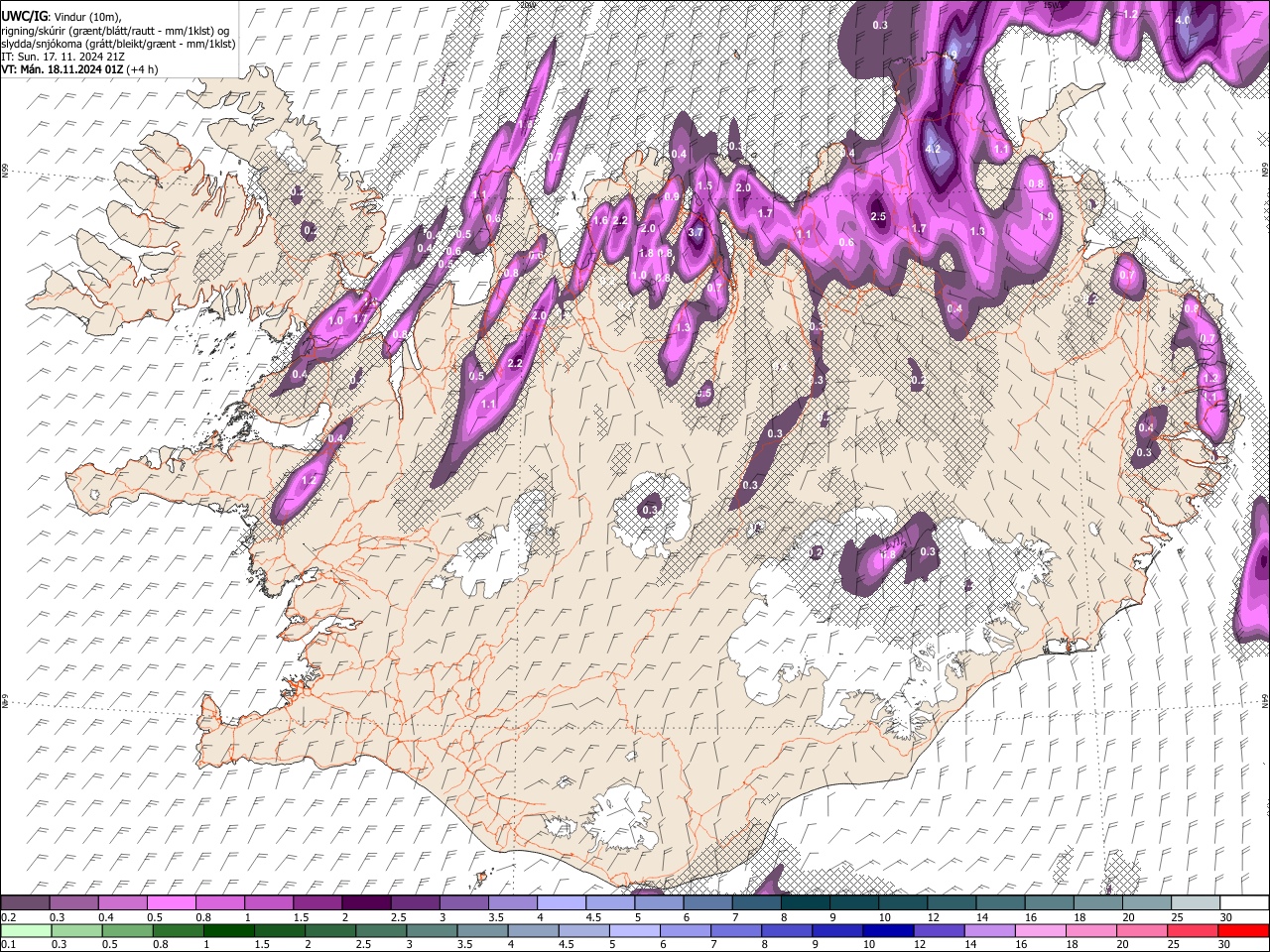Click the 1.6 precipitation value on map
The height and width of the screenshot is (952, 1270).
[600, 220]
